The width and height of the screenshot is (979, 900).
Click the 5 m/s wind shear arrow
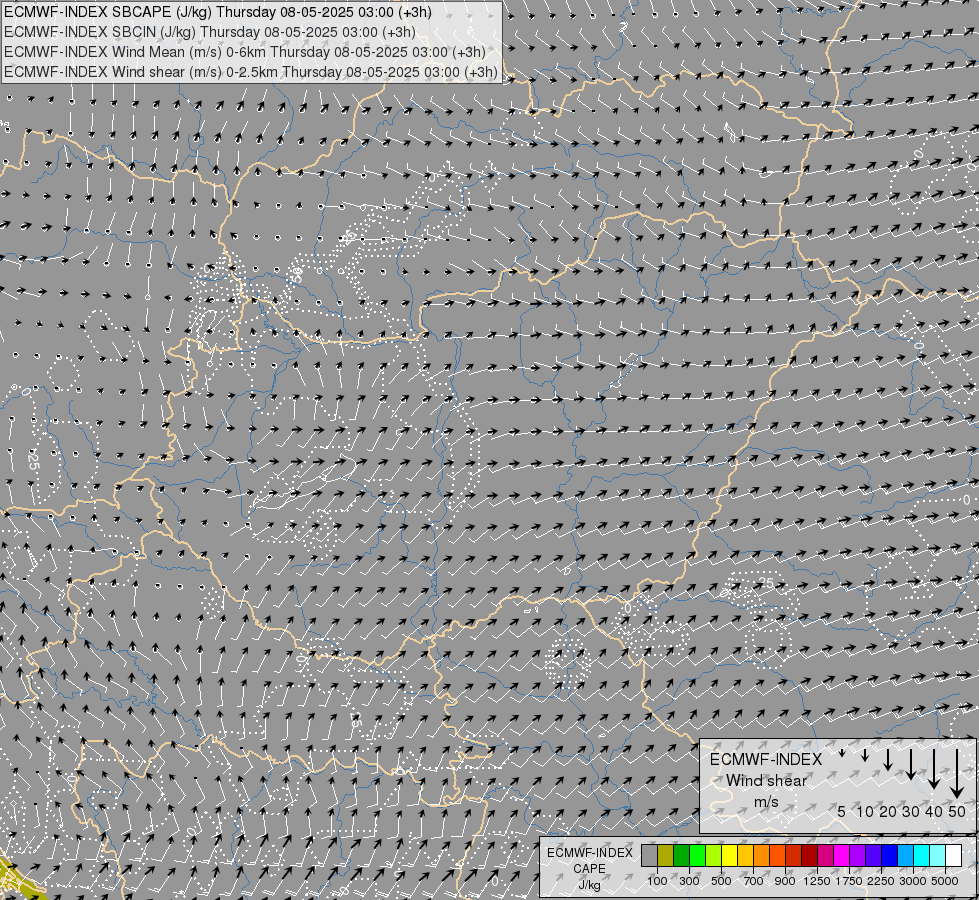(x=842, y=753)
